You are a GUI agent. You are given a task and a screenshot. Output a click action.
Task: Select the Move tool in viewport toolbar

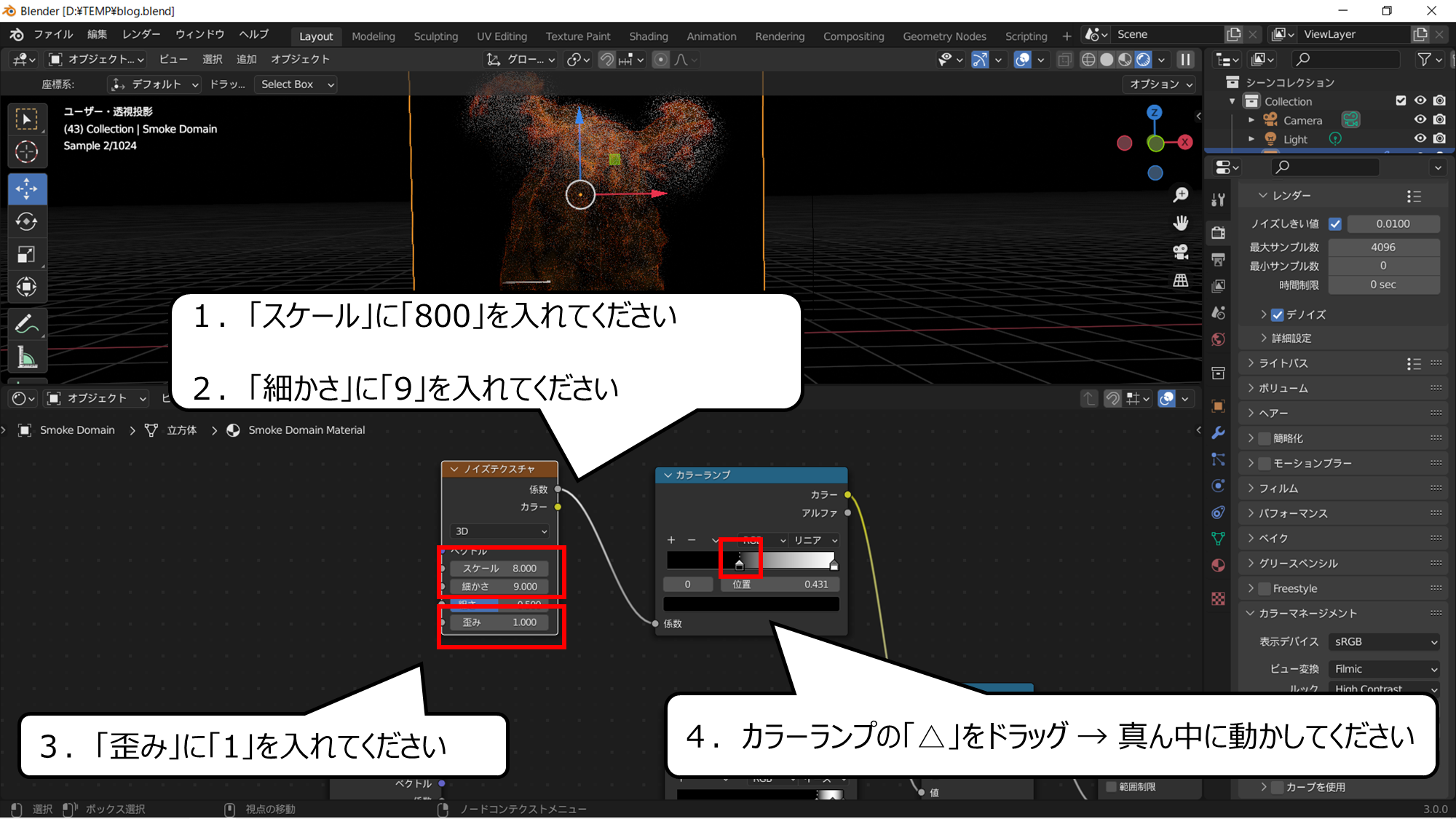point(27,189)
